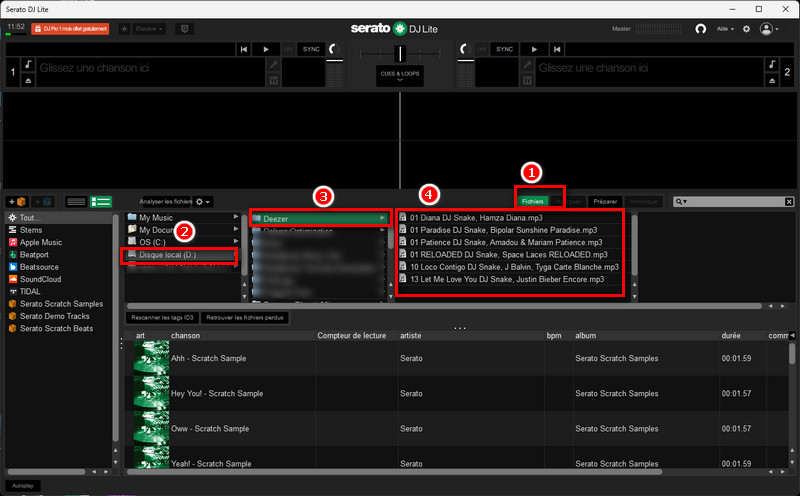The height and width of the screenshot is (496, 800).
Task: Select Disque local (D:) drive
Action: (x=182, y=255)
